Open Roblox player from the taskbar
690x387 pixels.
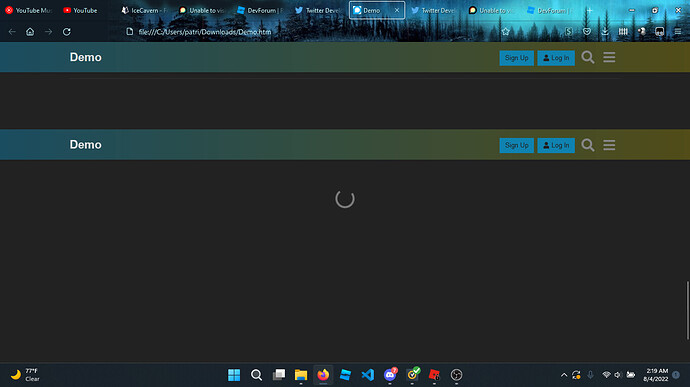click(x=434, y=375)
